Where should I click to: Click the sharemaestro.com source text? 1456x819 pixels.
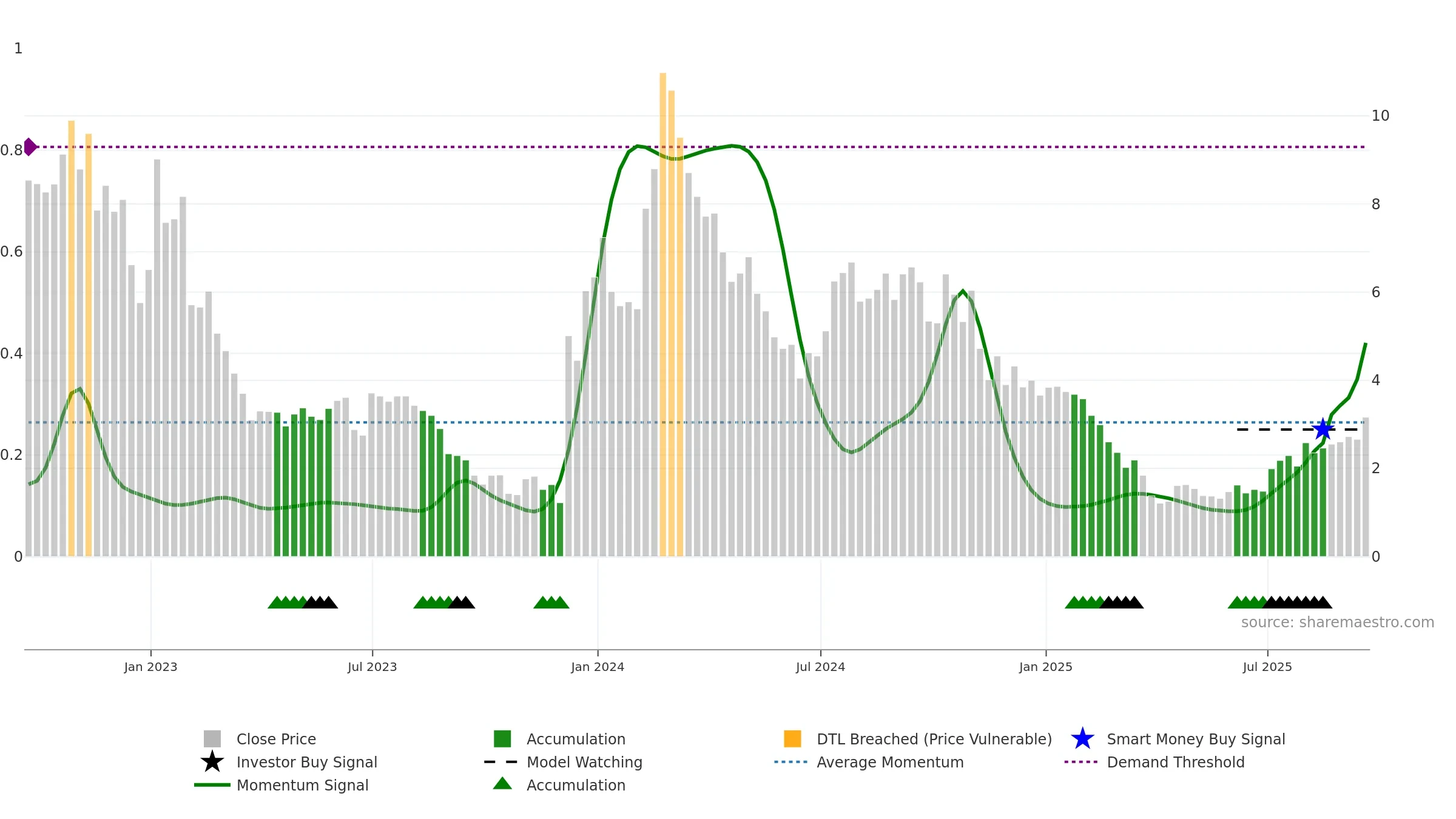pyautogui.click(x=1338, y=622)
